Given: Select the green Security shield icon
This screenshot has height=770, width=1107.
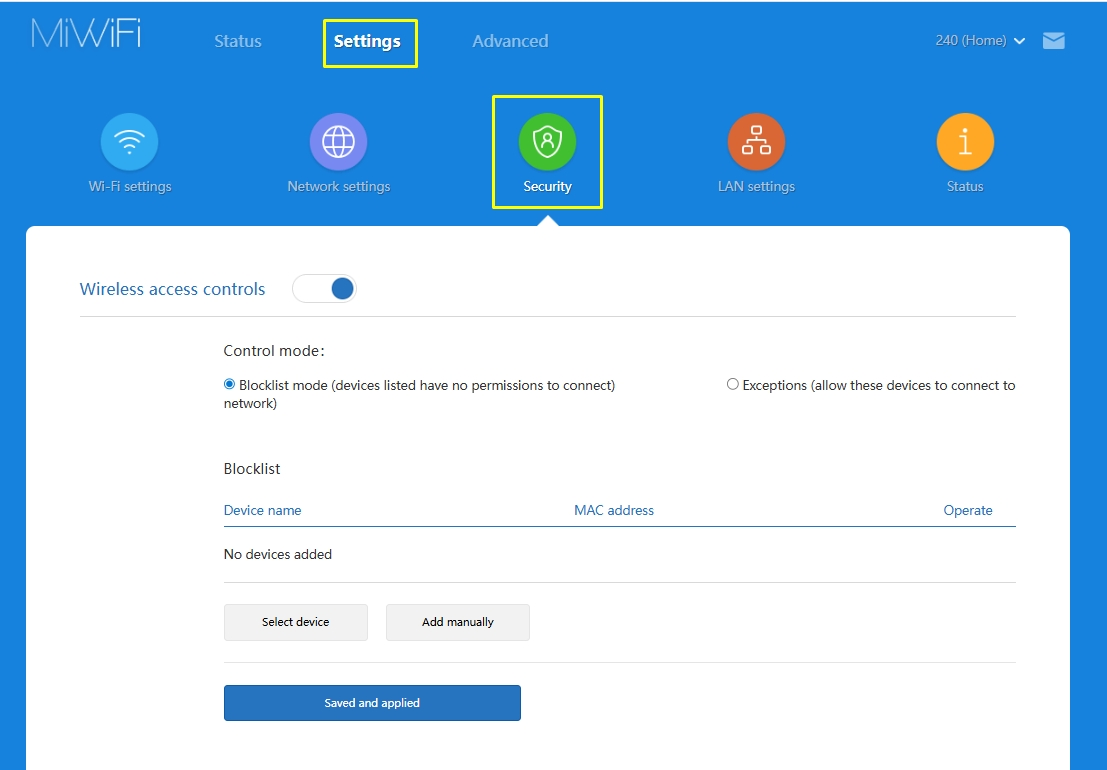Looking at the screenshot, I should pos(547,142).
